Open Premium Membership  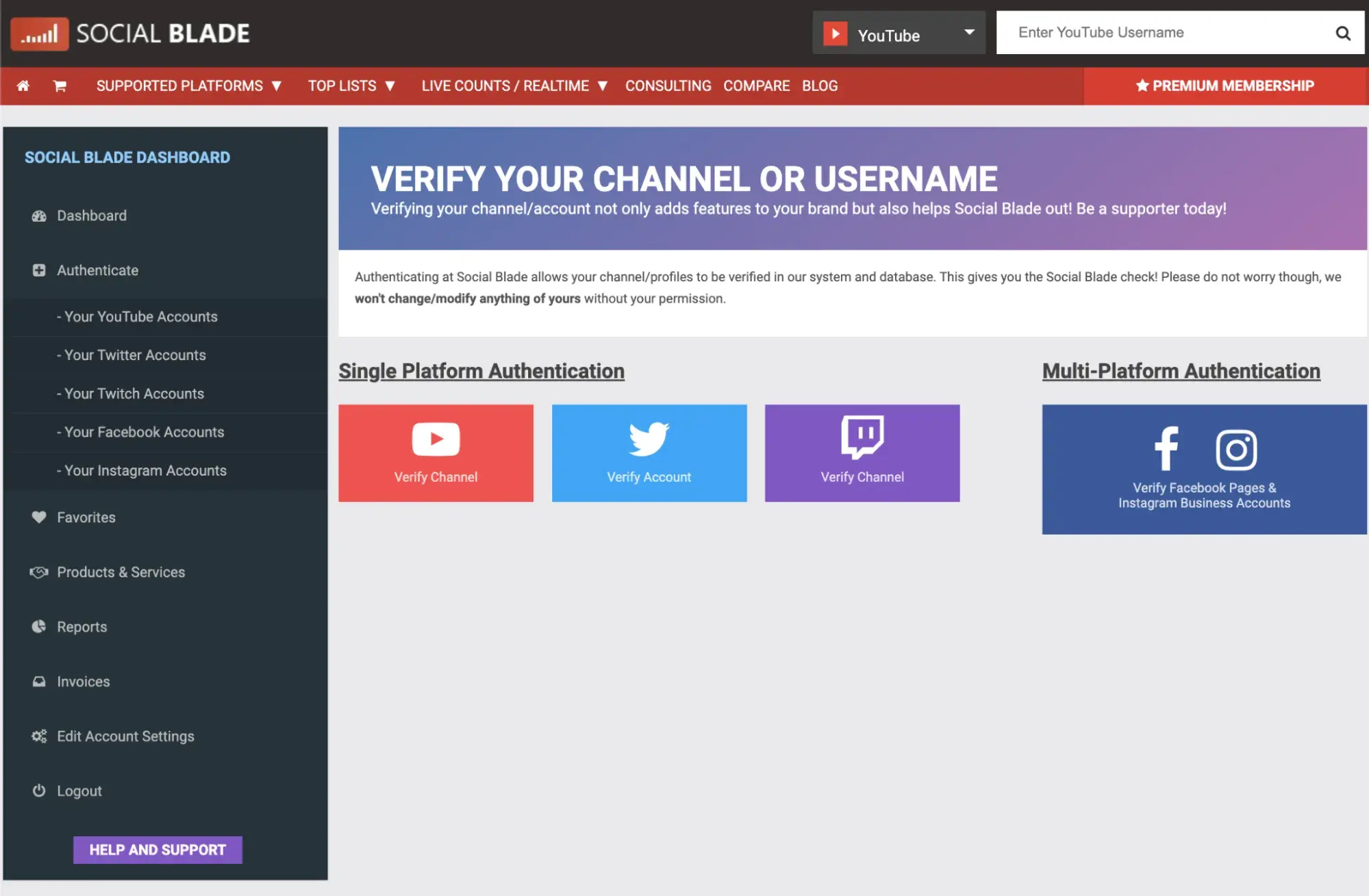click(x=1225, y=86)
